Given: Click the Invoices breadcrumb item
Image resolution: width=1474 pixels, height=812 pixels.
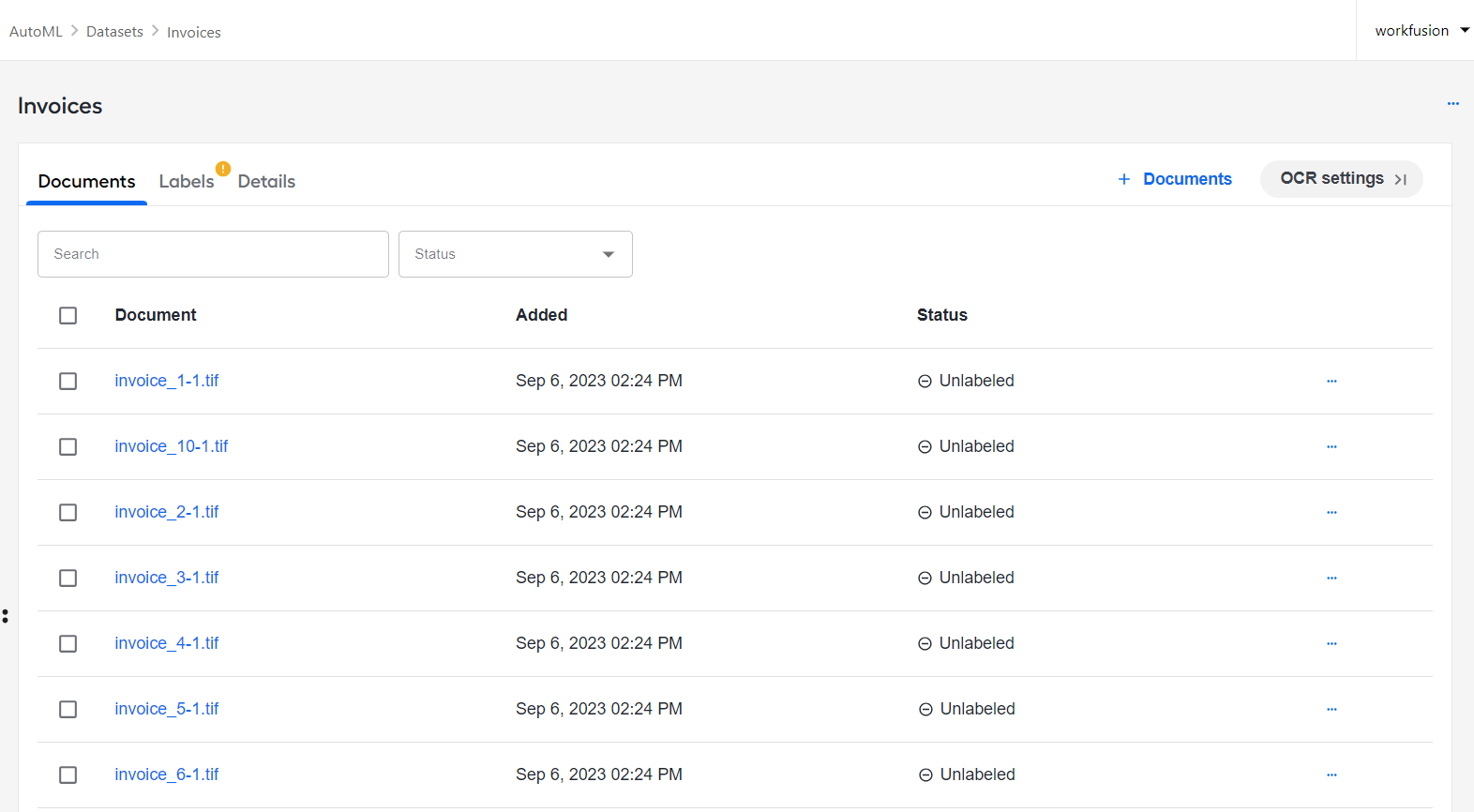Looking at the screenshot, I should coord(194,32).
